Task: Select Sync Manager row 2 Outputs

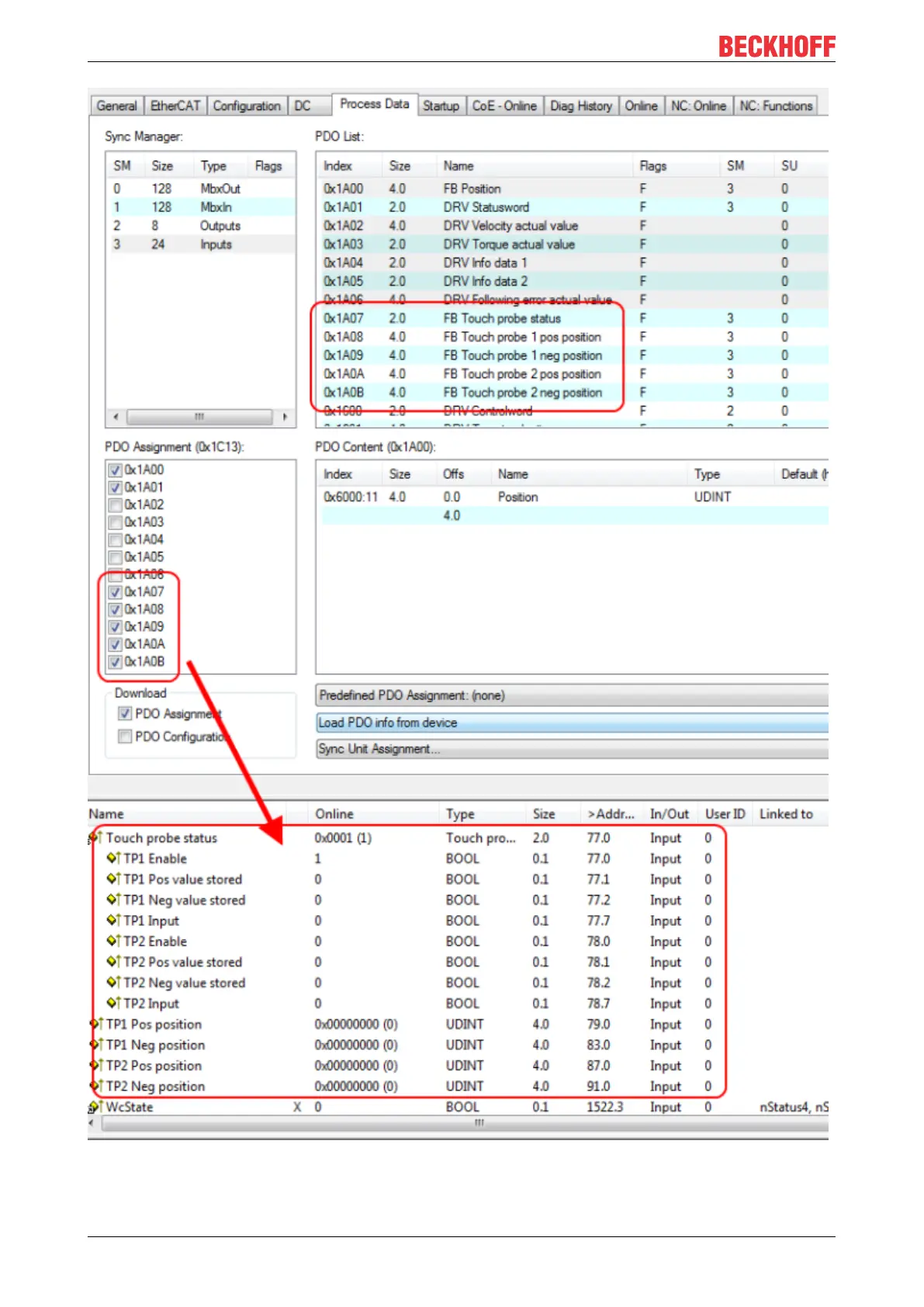Action: (x=201, y=226)
